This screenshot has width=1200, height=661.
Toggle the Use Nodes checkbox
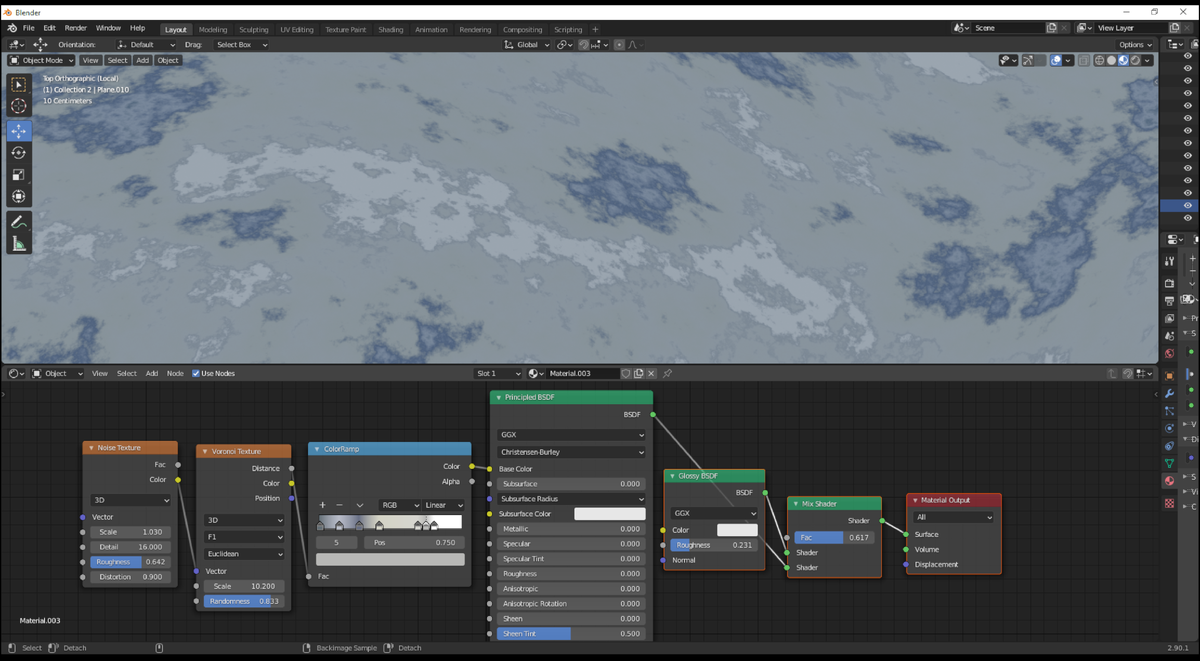(x=196, y=373)
